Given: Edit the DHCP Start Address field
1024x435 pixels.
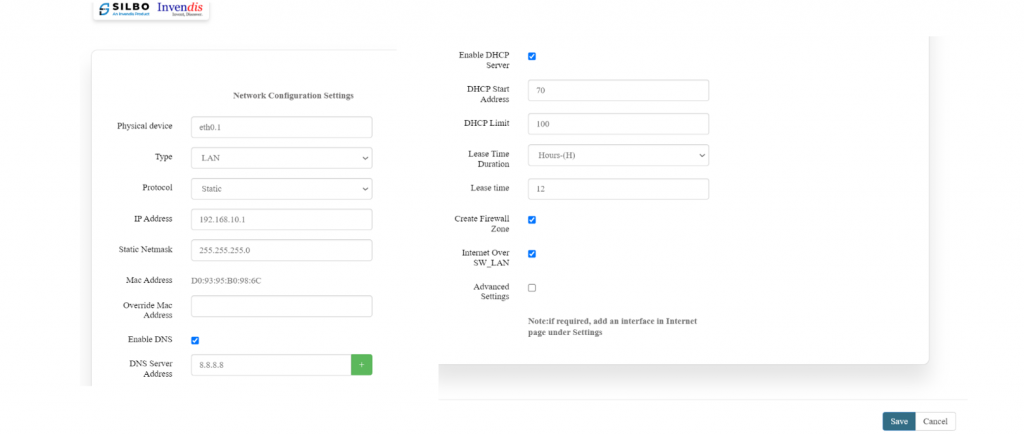Looking at the screenshot, I should click(617, 91).
